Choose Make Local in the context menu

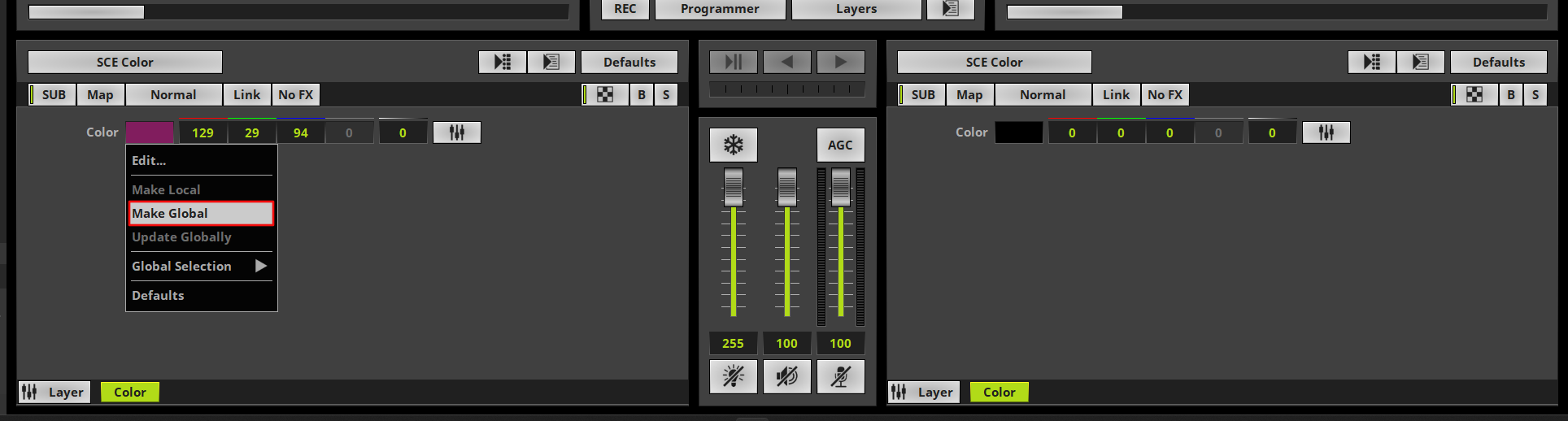(201, 189)
